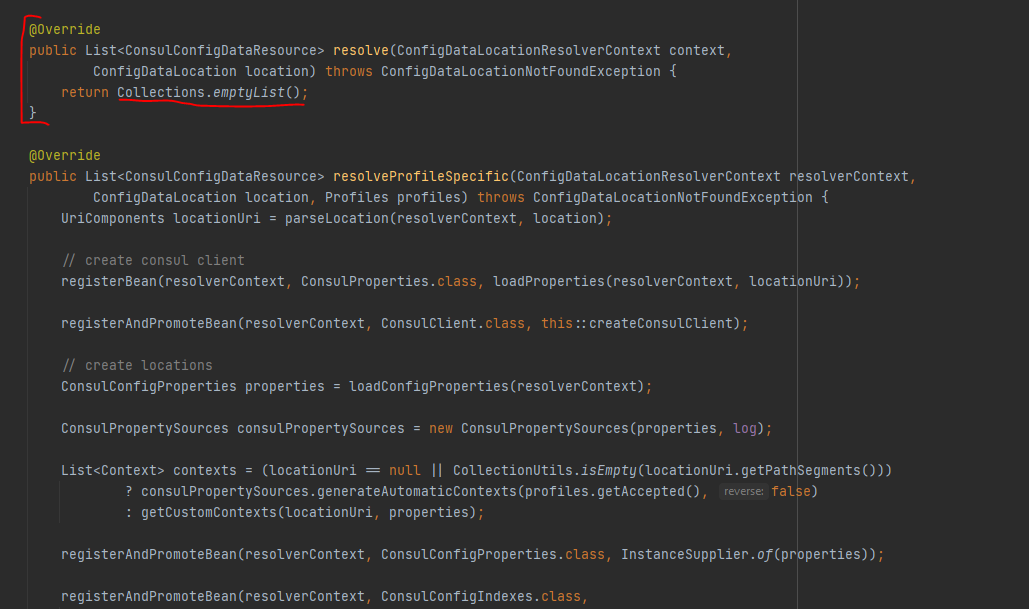Click the getPathSegments method call

pyautogui.click(x=801, y=471)
